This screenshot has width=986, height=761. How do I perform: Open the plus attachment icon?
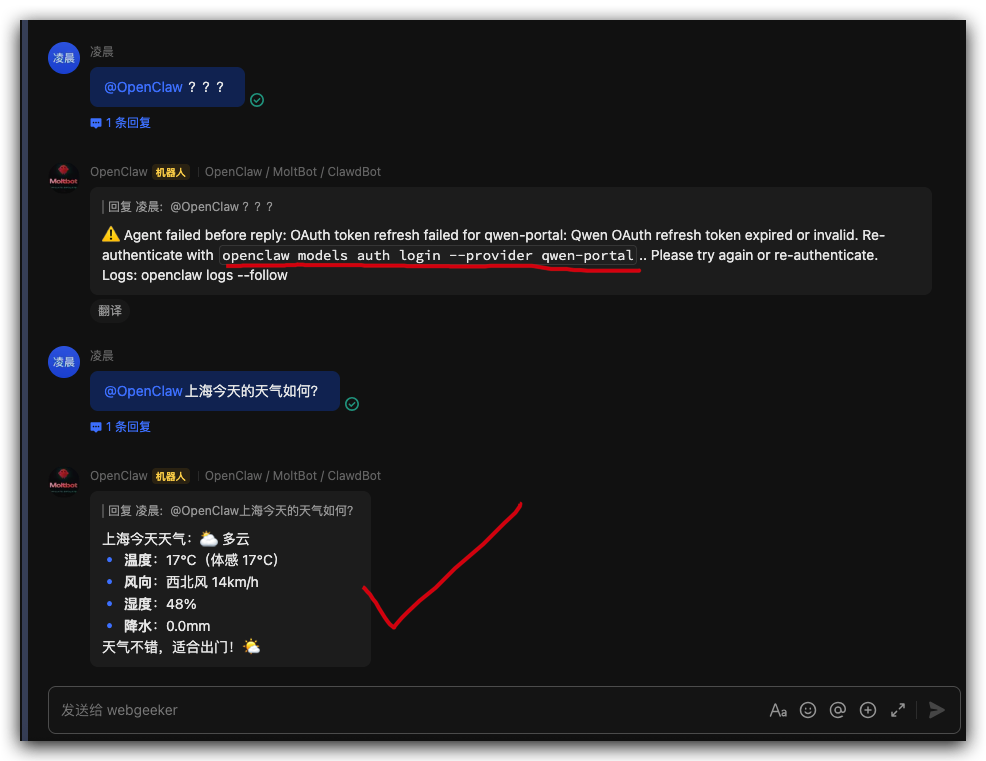[x=868, y=710]
